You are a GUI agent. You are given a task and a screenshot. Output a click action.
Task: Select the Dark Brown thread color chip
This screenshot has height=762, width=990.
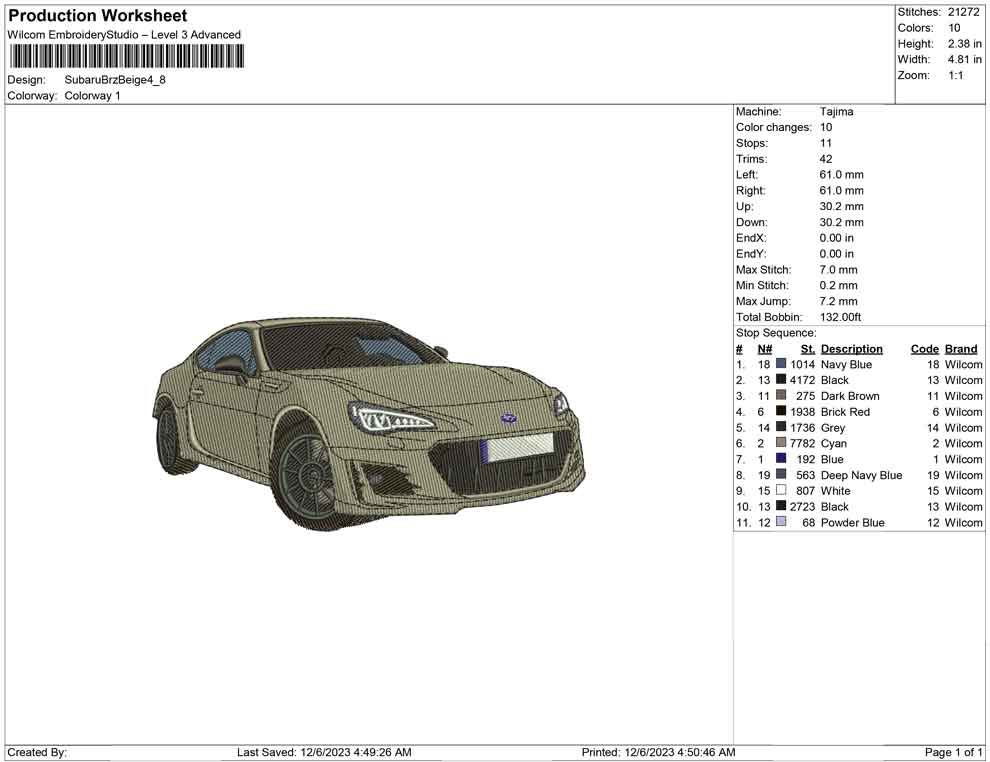[x=781, y=395]
